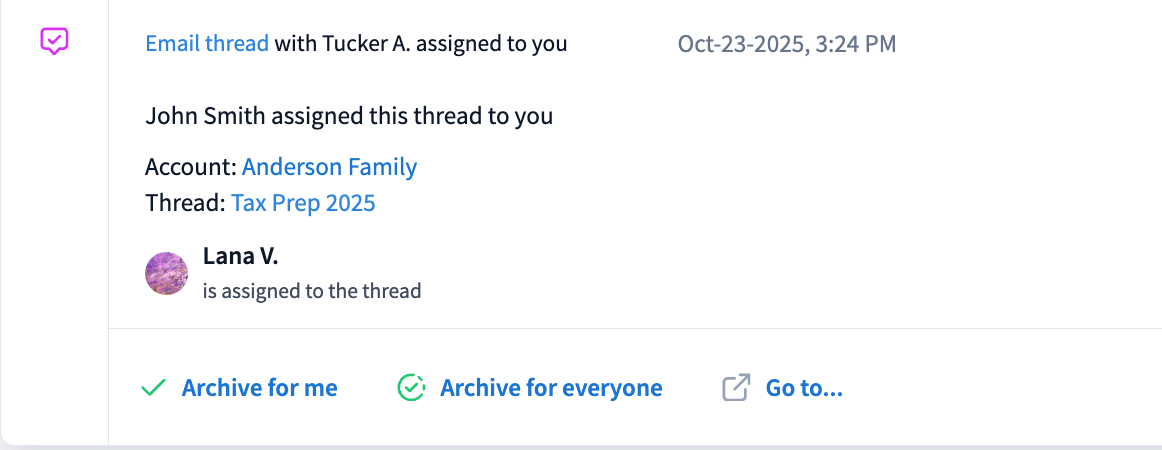Click the Lana V. assignee name
The image size is (1162, 450).
click(x=240, y=256)
